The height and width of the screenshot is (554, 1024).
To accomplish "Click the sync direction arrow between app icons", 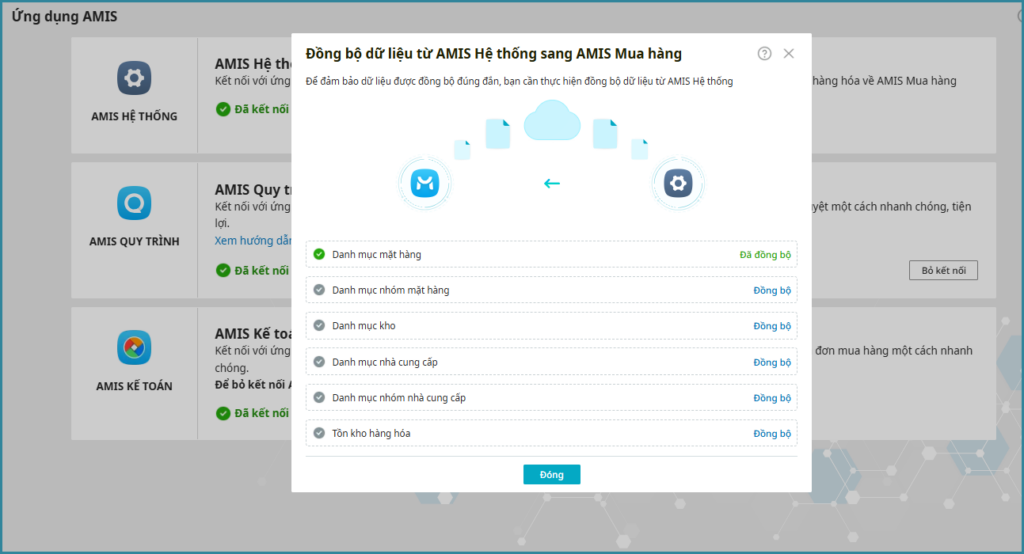I will click(552, 184).
